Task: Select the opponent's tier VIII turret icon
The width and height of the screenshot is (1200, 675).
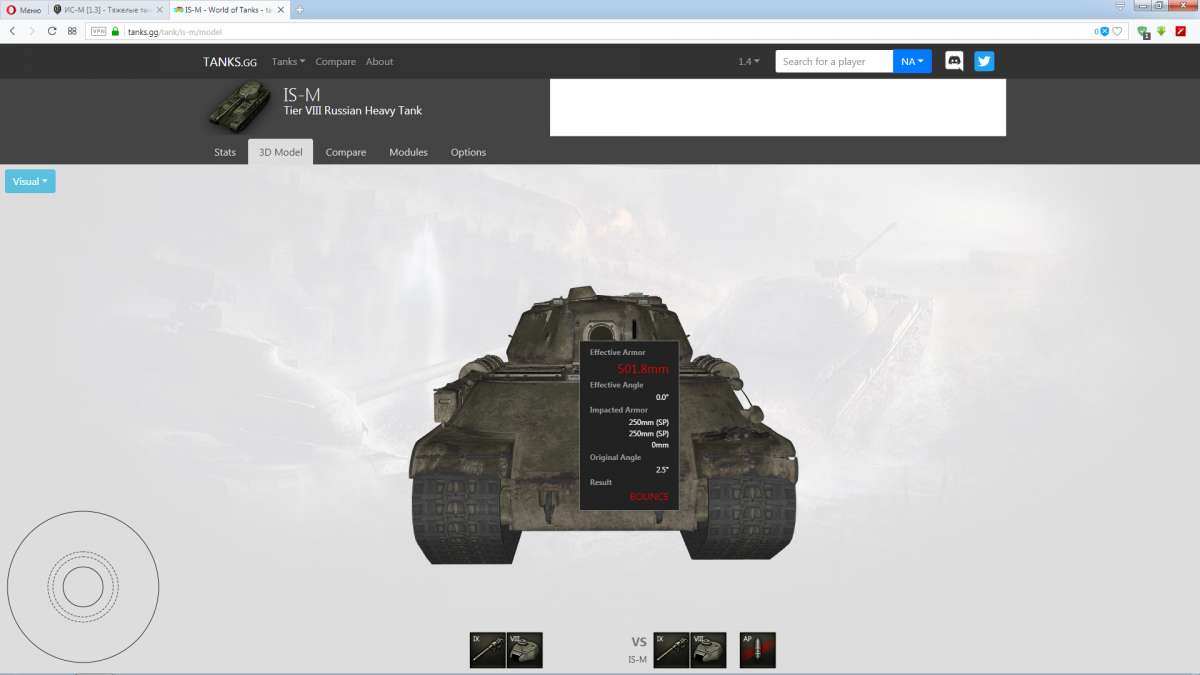Action: (x=709, y=650)
